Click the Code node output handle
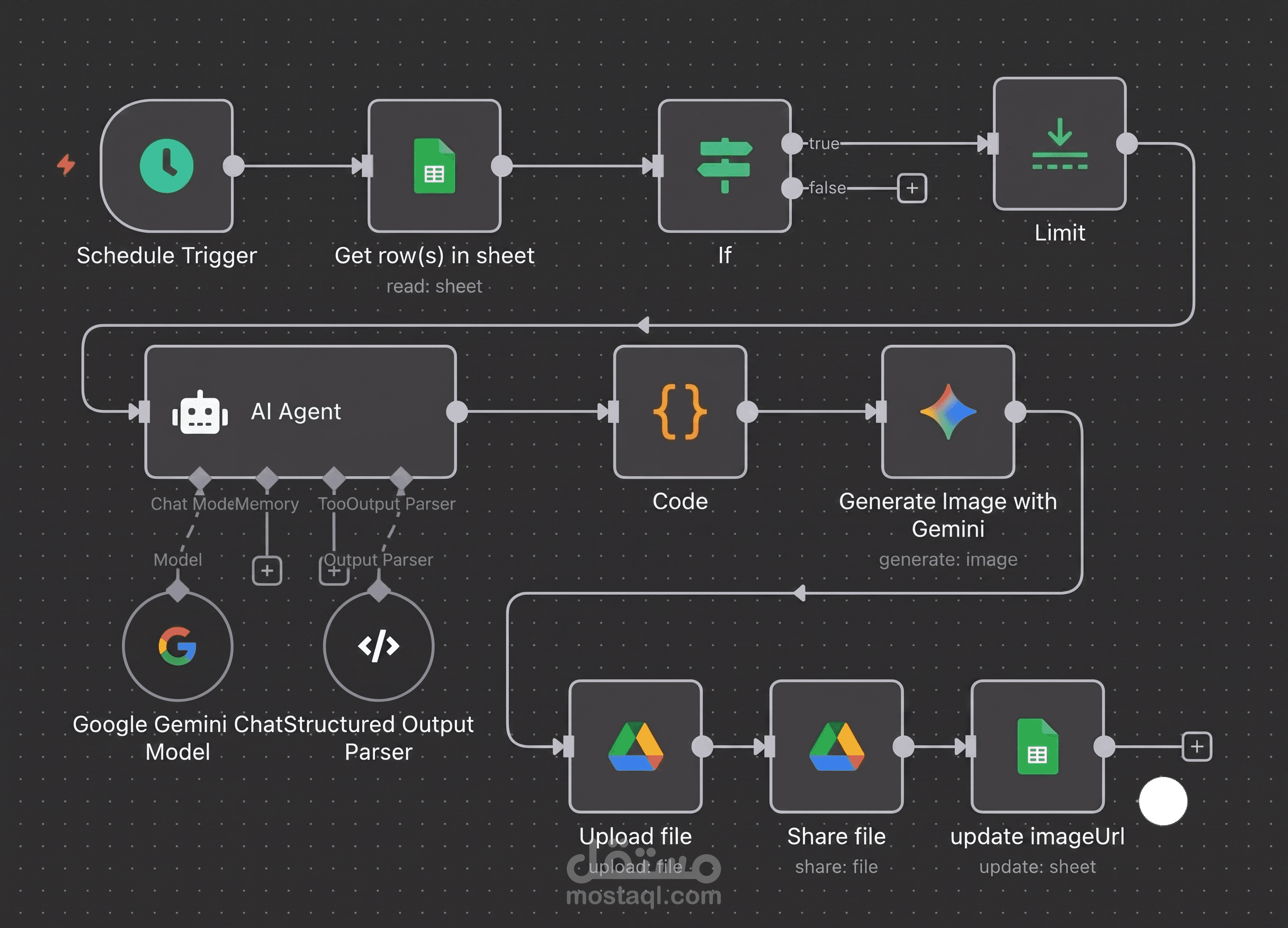Image resolution: width=1288 pixels, height=928 pixels. 747,412
